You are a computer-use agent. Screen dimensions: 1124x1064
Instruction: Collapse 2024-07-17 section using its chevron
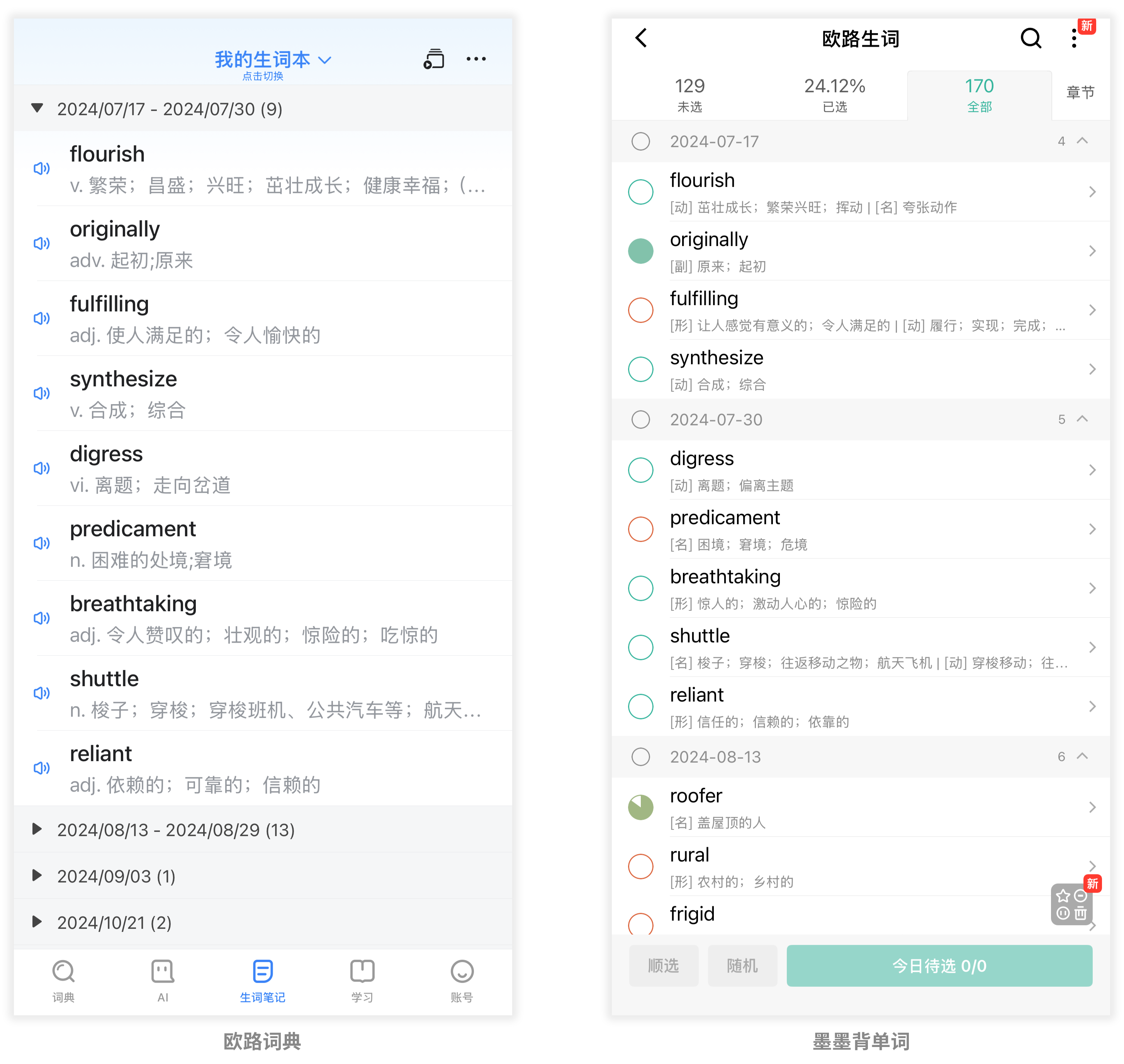click(x=1082, y=141)
